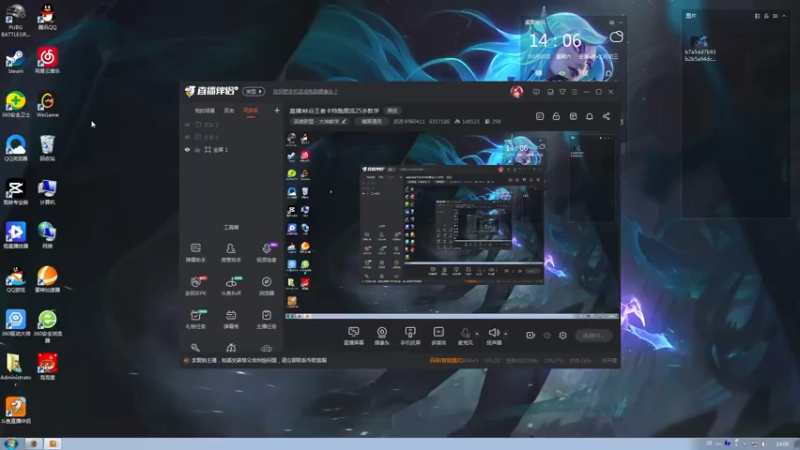800x450 pixels.
Task: Select the 文本2 source row
Action: [x=231, y=124]
